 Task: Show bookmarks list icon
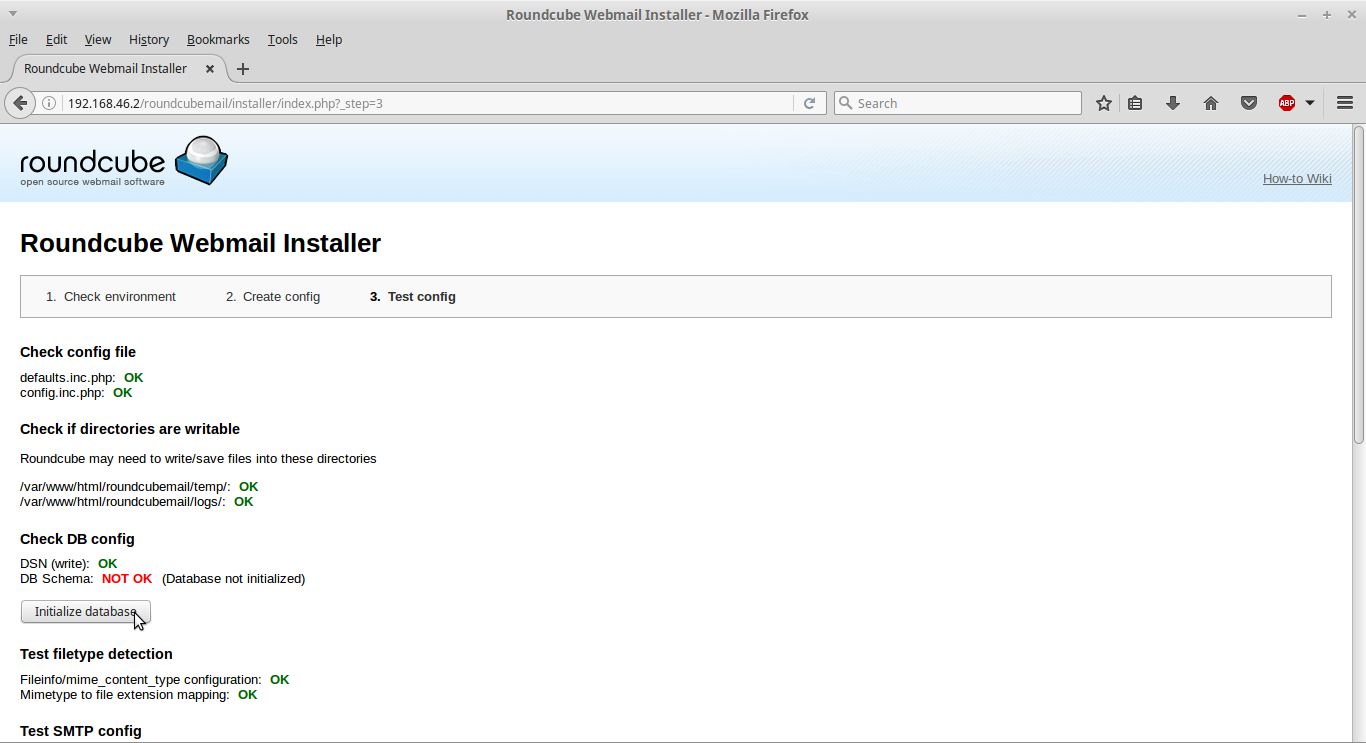1135,103
